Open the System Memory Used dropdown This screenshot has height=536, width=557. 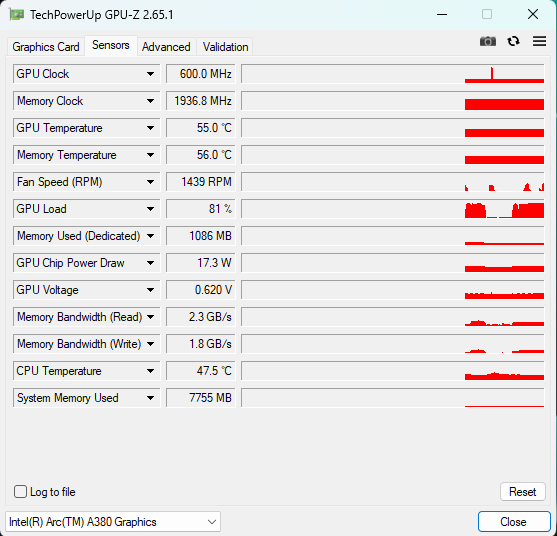[86, 398]
